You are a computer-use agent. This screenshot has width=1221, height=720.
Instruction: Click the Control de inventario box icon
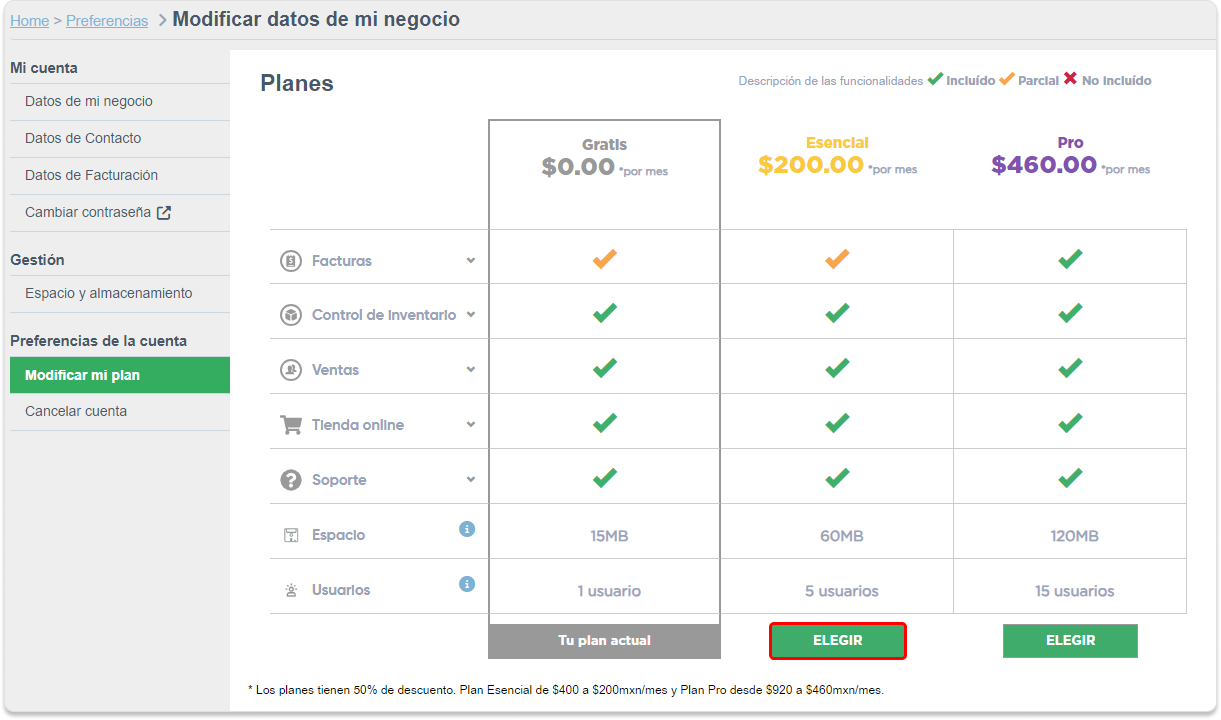[x=290, y=315]
